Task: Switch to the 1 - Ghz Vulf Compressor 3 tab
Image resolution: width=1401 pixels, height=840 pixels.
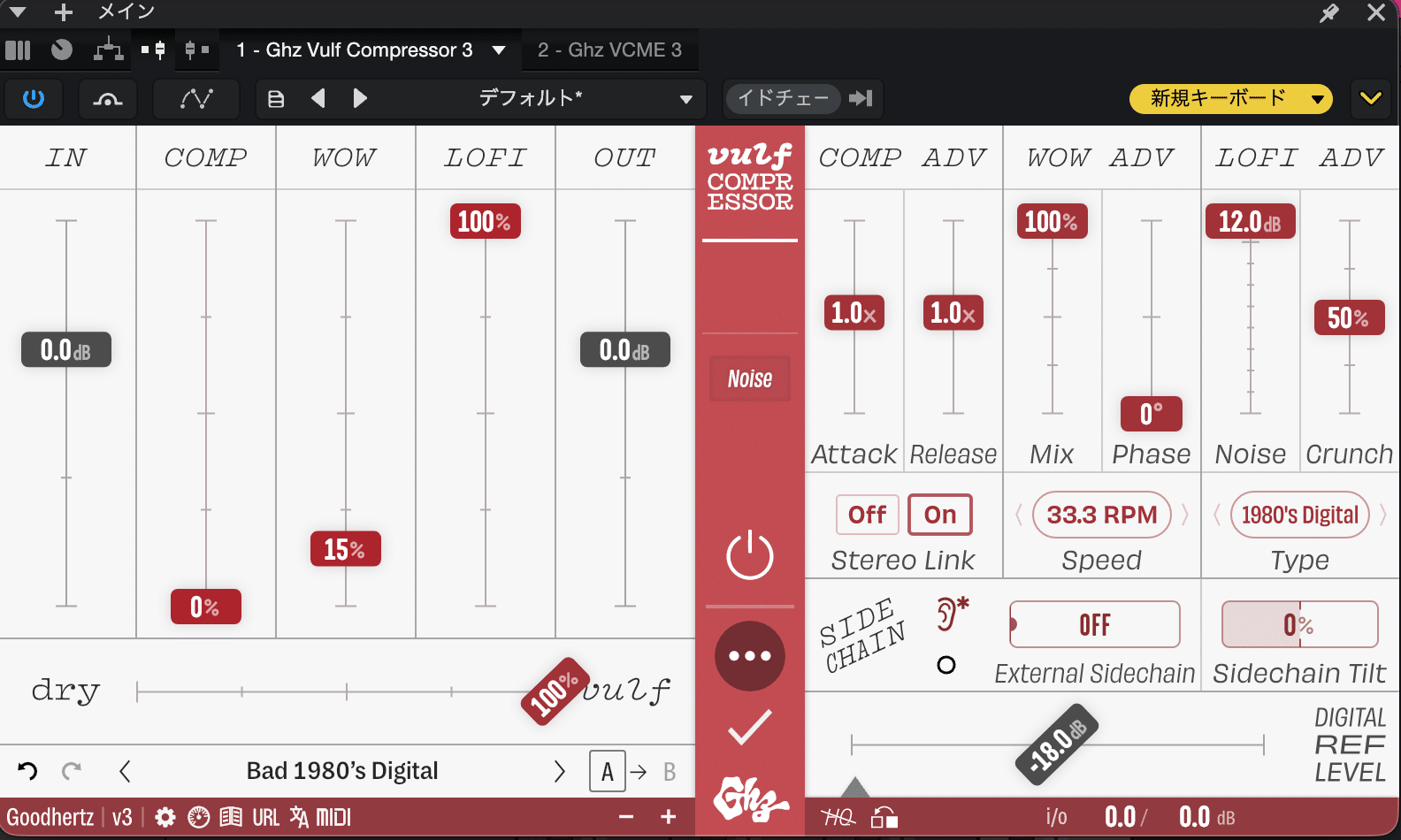Action: (x=355, y=50)
